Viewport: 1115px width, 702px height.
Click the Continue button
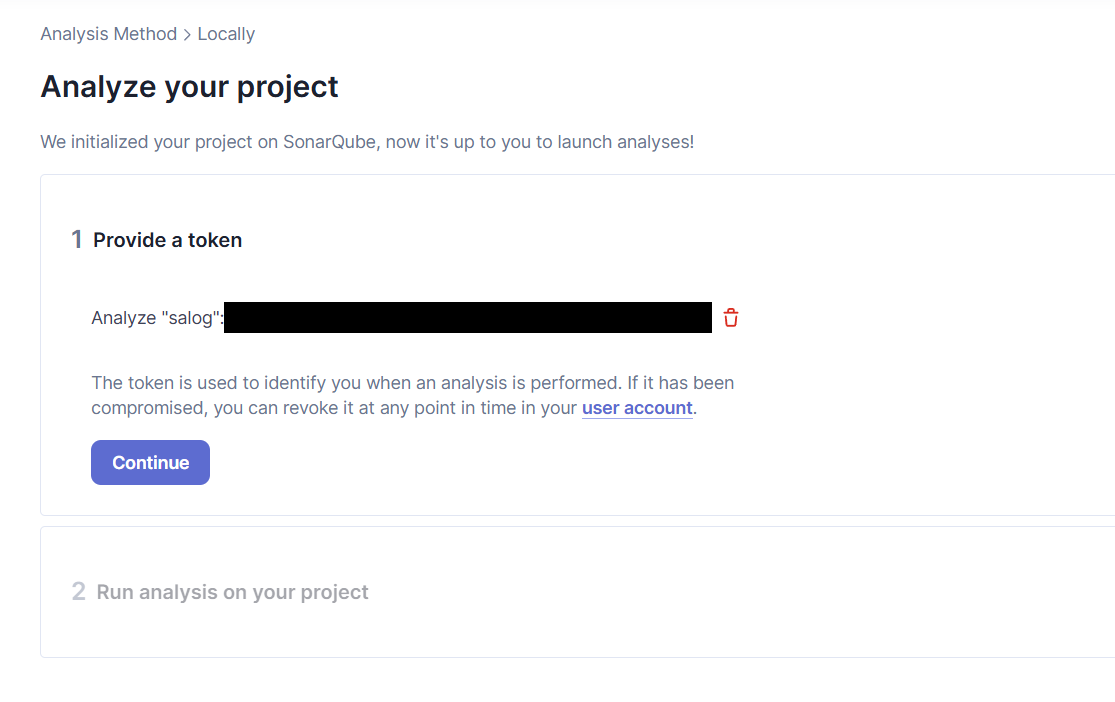click(x=150, y=462)
